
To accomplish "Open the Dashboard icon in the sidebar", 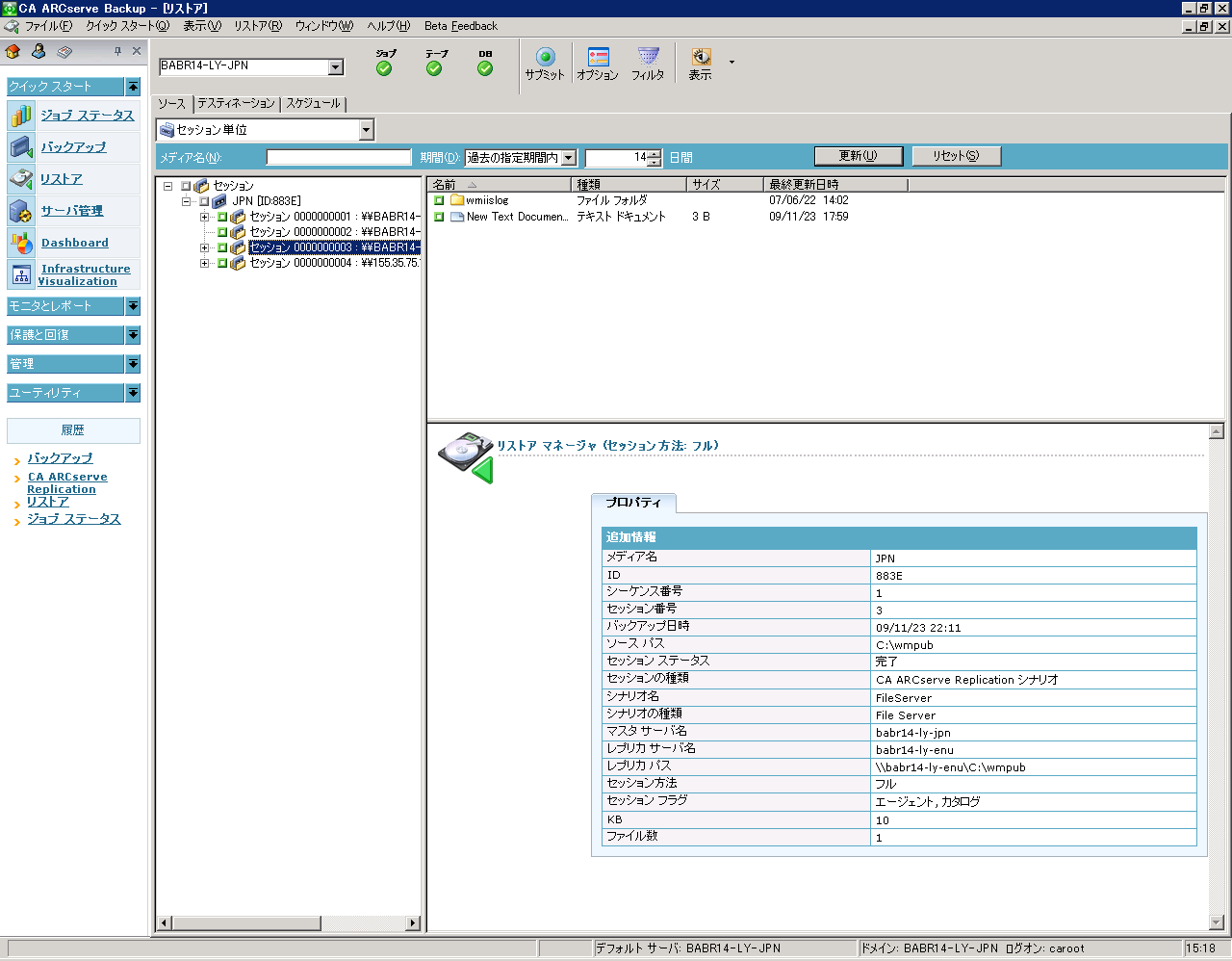I will pyautogui.click(x=21, y=243).
